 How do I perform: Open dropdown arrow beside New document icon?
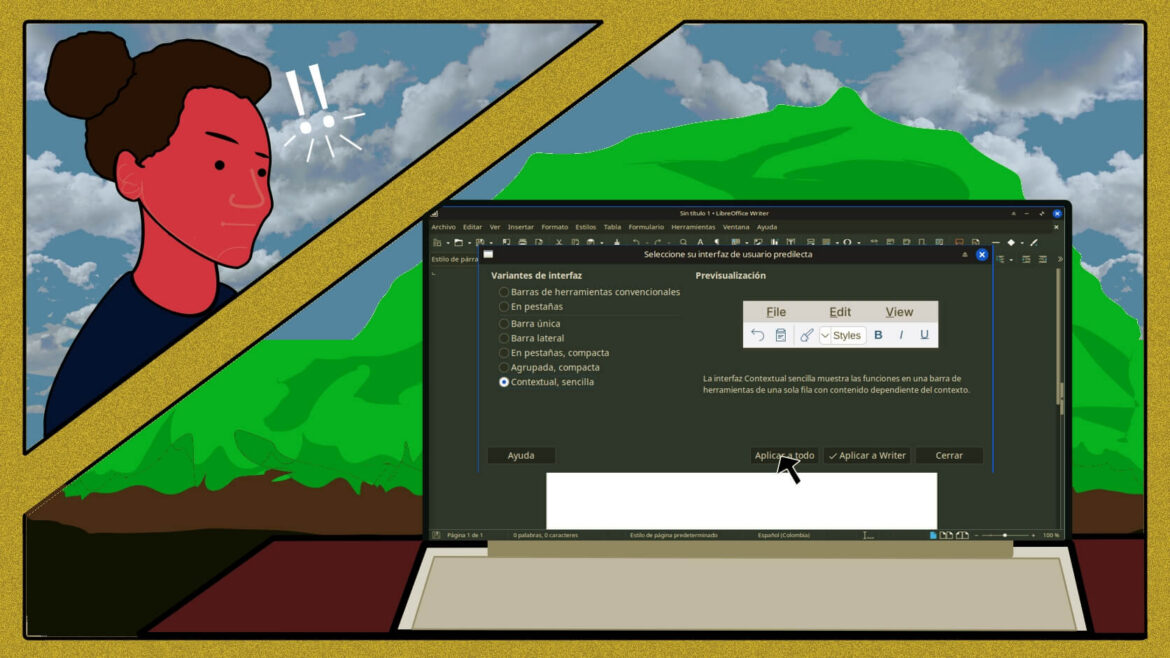[x=448, y=243]
